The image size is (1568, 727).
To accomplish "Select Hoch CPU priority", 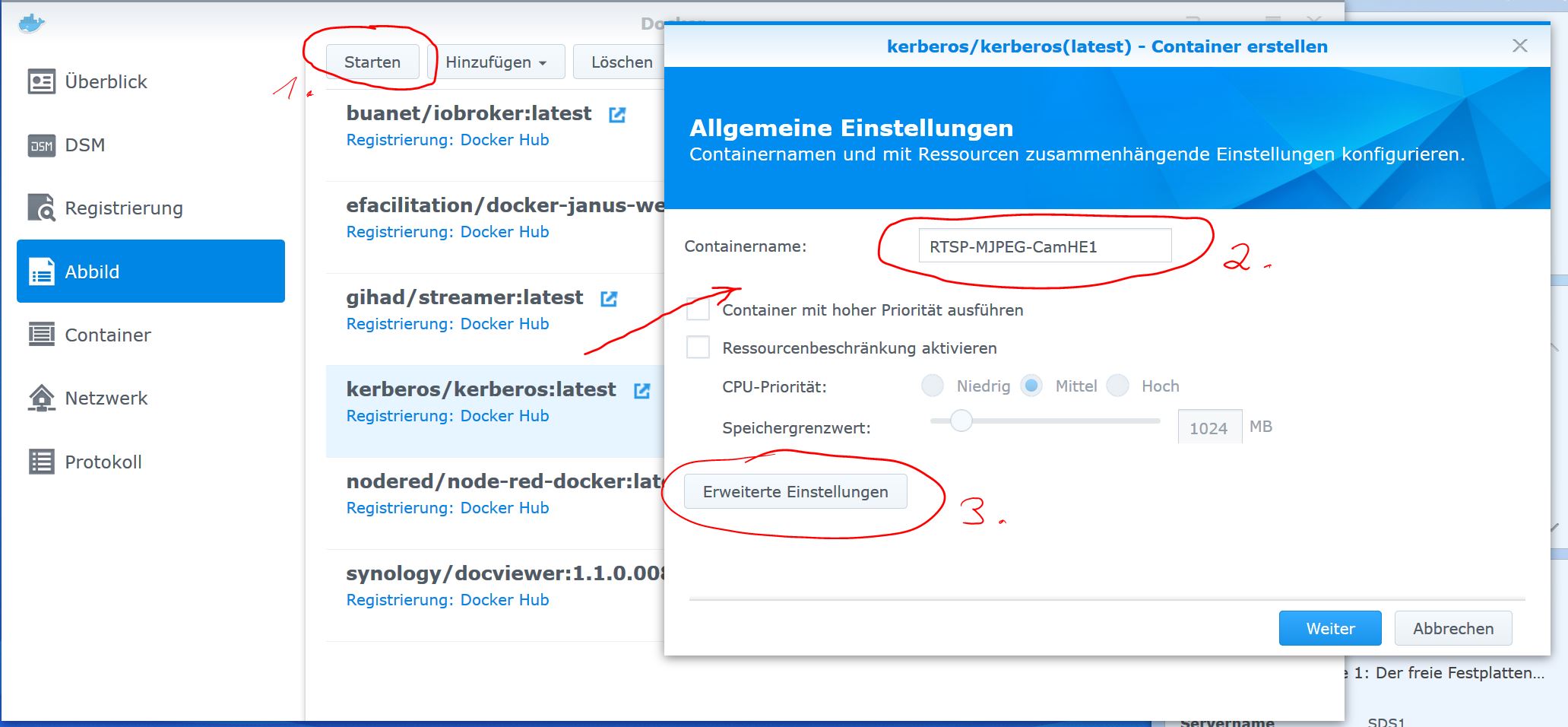I will [x=1117, y=386].
